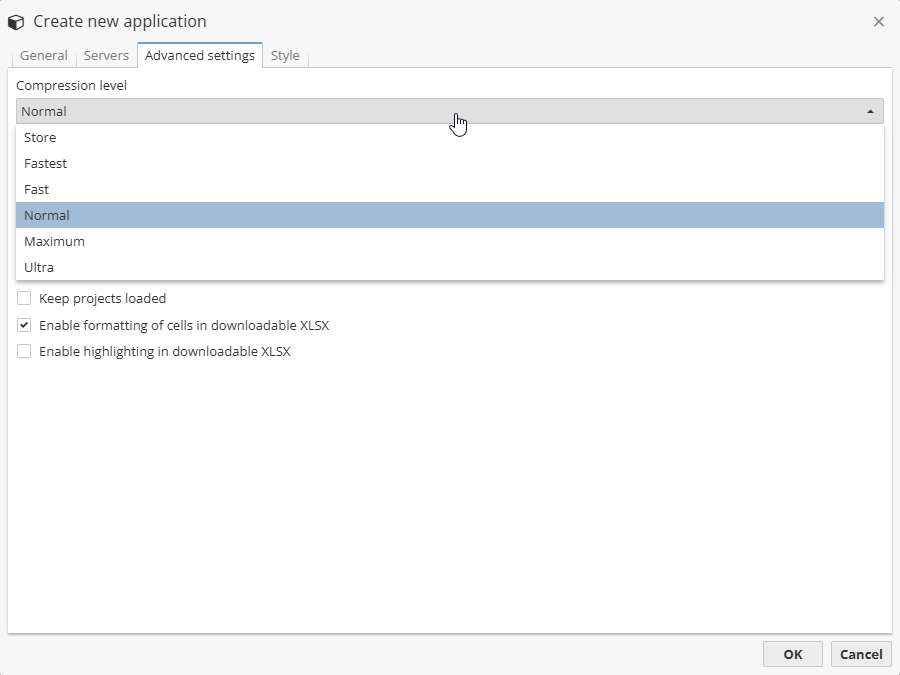The image size is (900, 675).
Task: Uncheck Enable formatting of cells in XLSX
Action: (24, 325)
